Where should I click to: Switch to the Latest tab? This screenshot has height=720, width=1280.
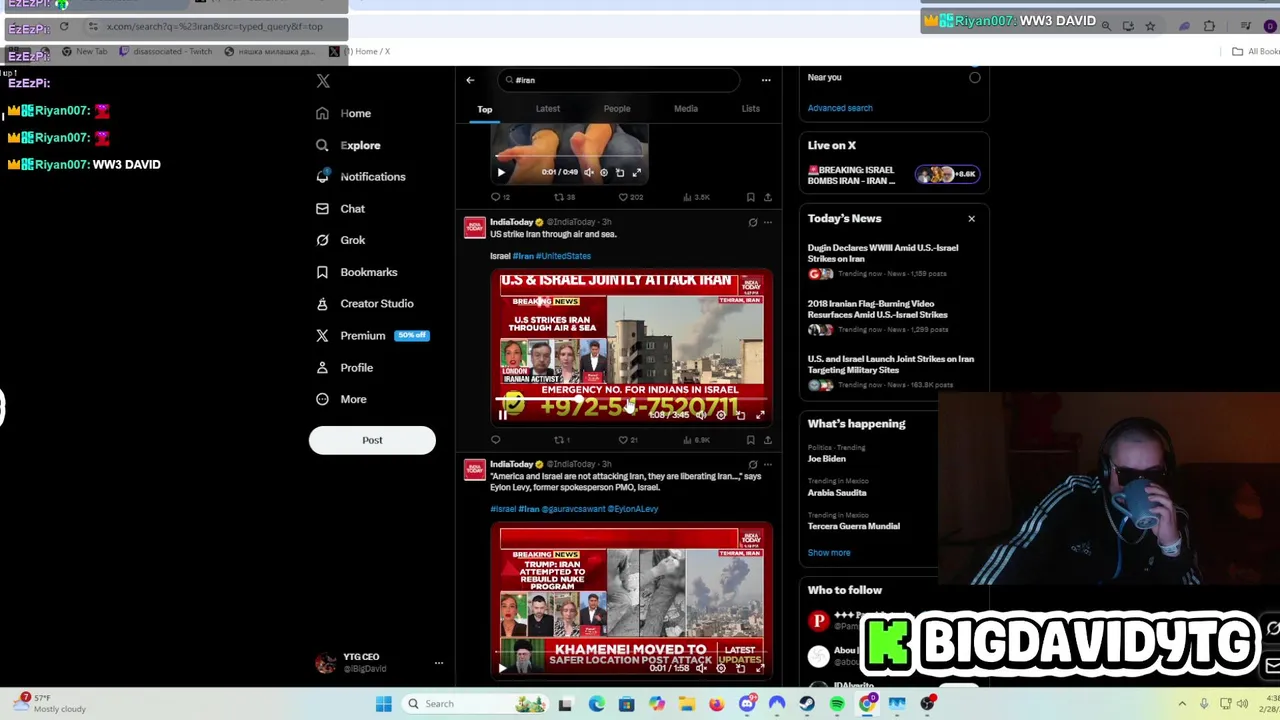click(x=547, y=109)
